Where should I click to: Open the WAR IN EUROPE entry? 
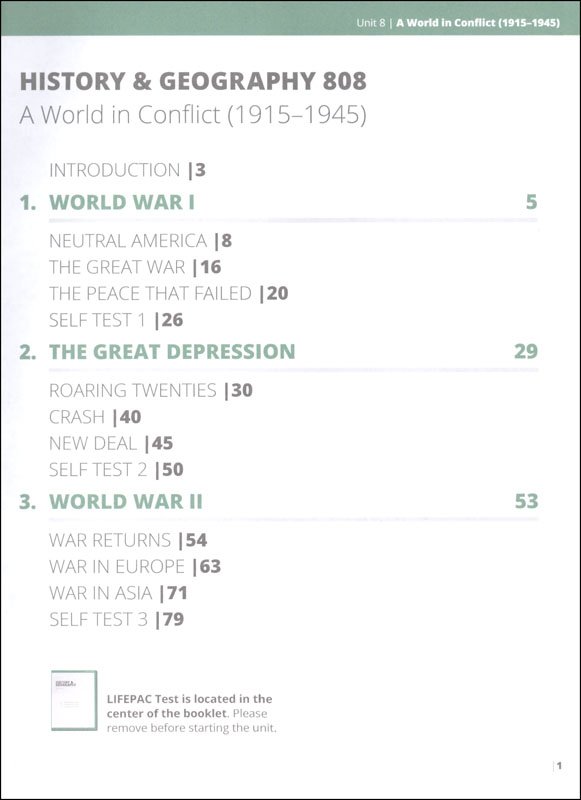(135, 567)
